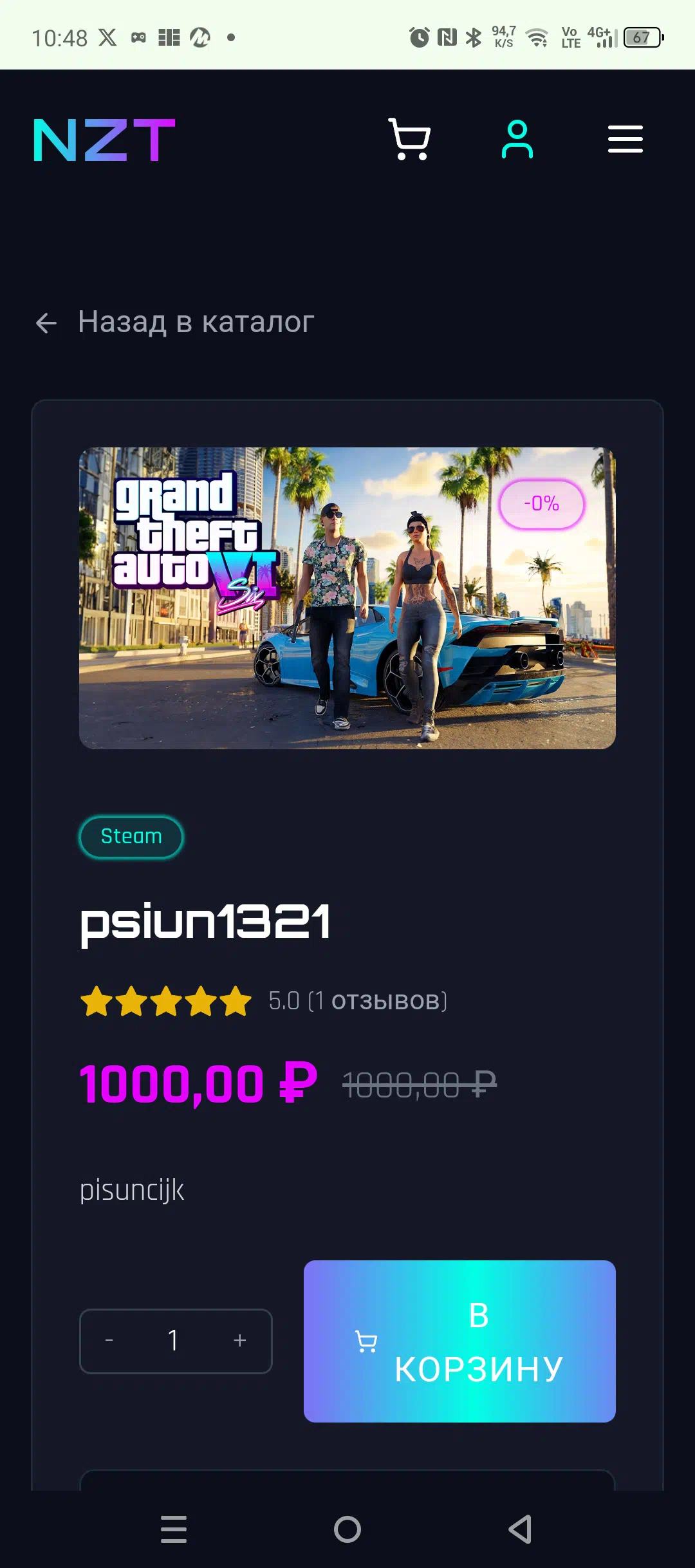Tap the NZT logo
The width and height of the screenshot is (695, 1568).
tap(104, 140)
